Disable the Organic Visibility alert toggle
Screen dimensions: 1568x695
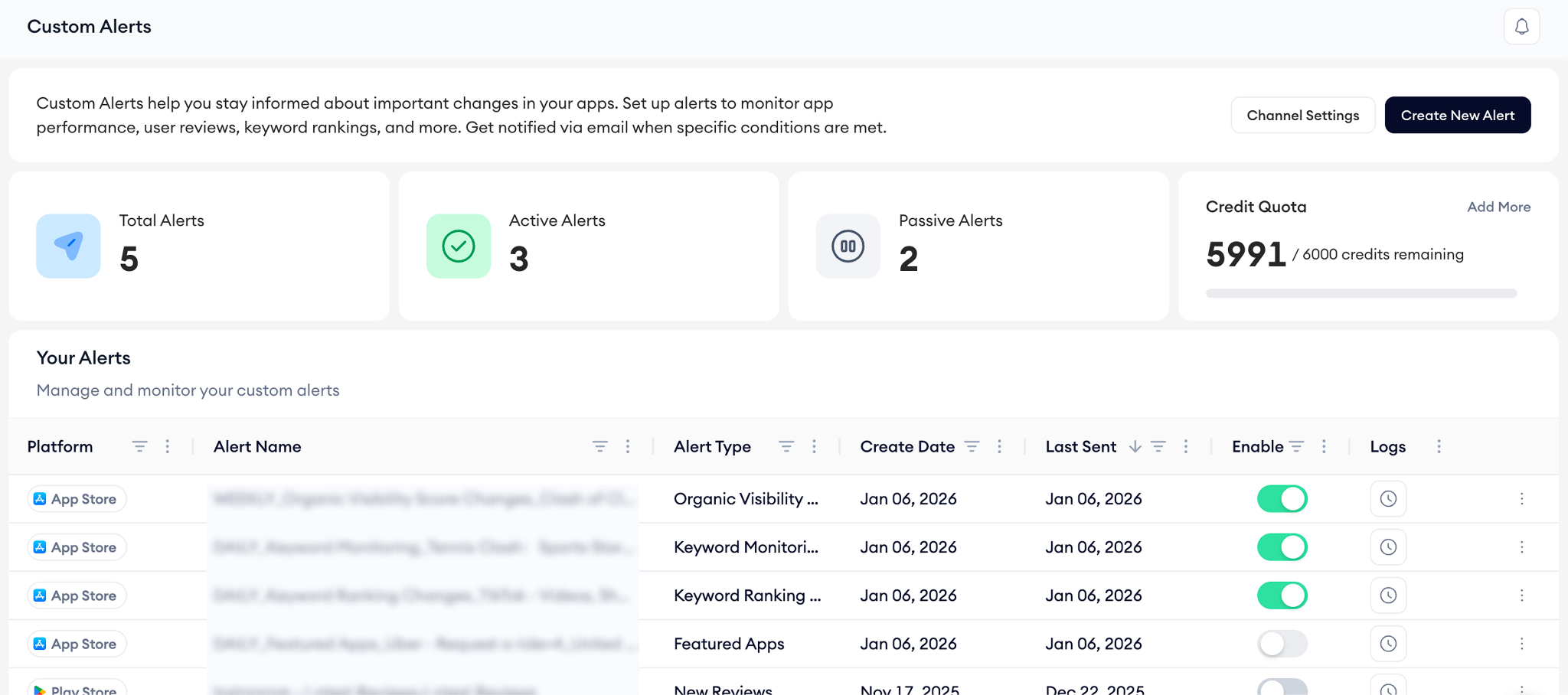coord(1282,499)
